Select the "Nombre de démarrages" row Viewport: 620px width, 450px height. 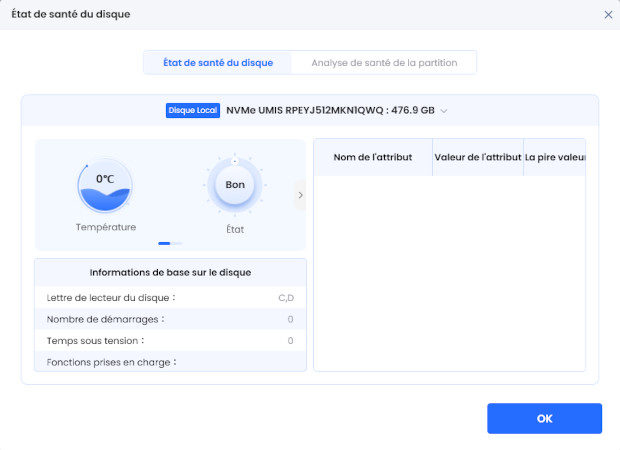[x=170, y=319]
